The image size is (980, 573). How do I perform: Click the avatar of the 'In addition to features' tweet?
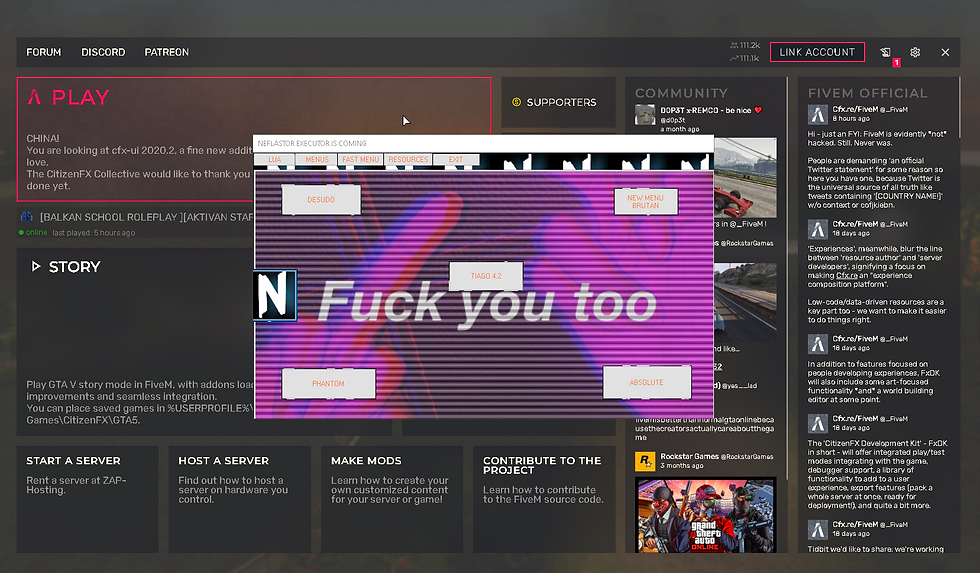coord(818,344)
